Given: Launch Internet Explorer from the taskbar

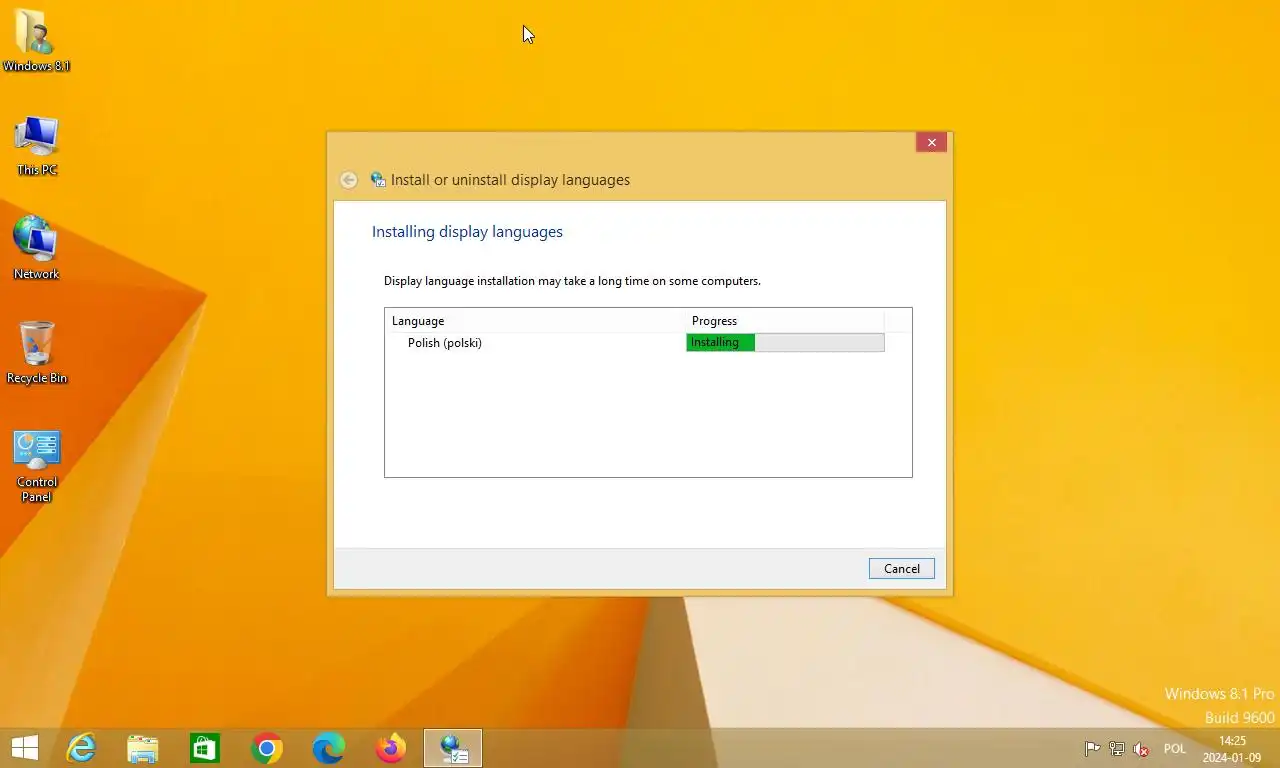Looking at the screenshot, I should click(x=81, y=748).
